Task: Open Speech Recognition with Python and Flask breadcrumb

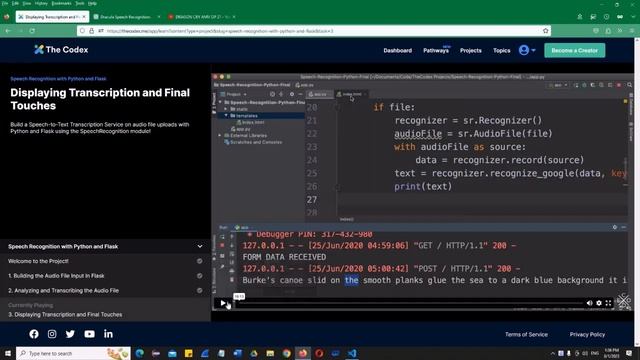Action: (58, 79)
